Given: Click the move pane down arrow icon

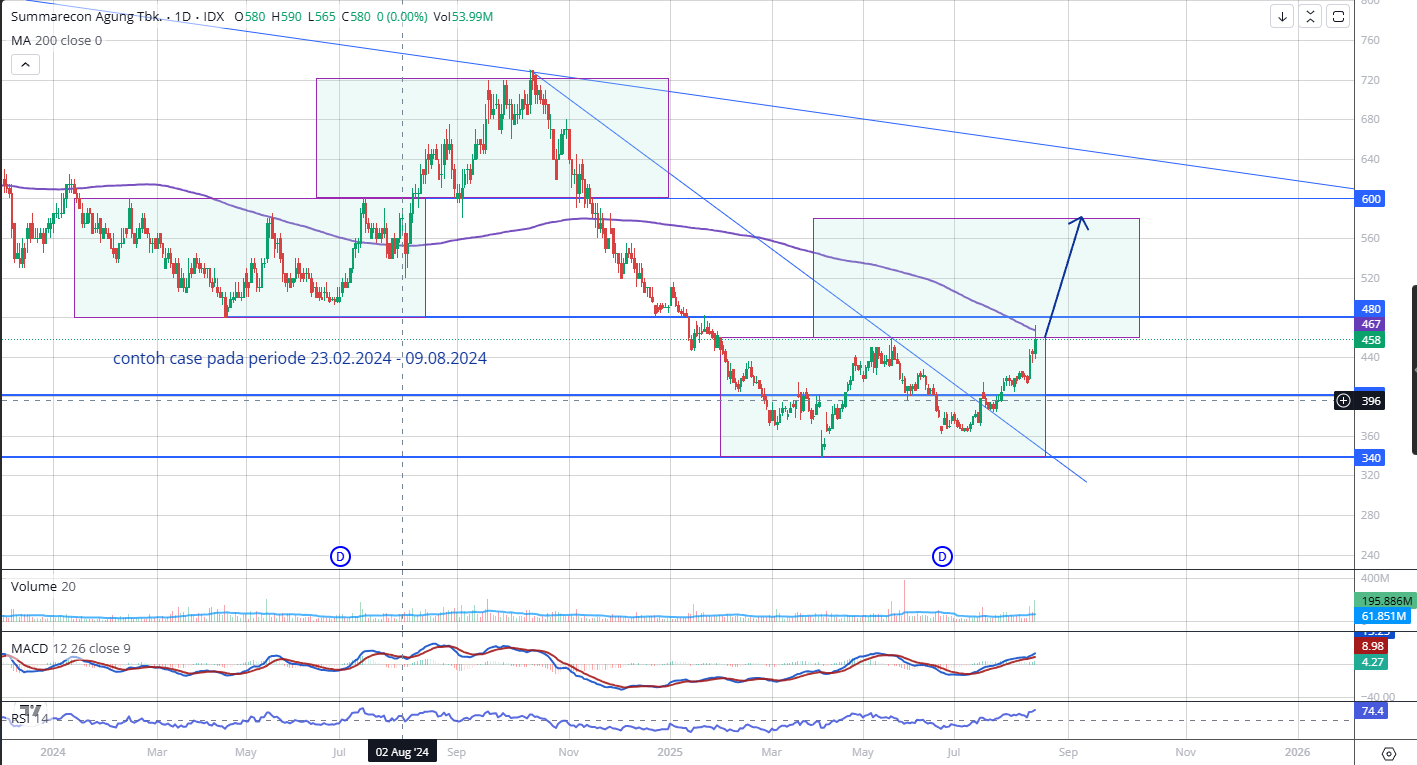Looking at the screenshot, I should [1283, 16].
